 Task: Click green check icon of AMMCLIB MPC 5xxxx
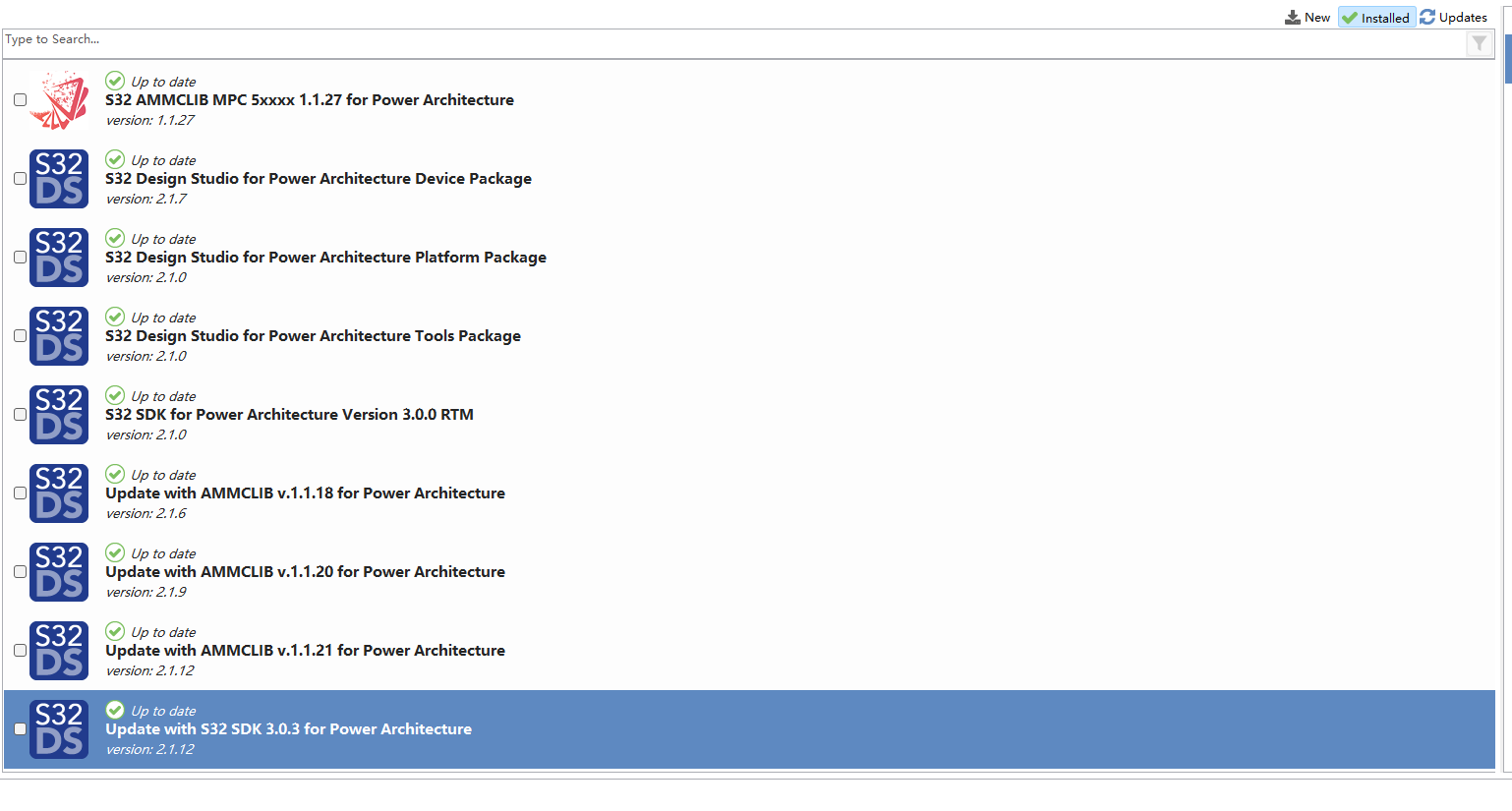coord(115,81)
